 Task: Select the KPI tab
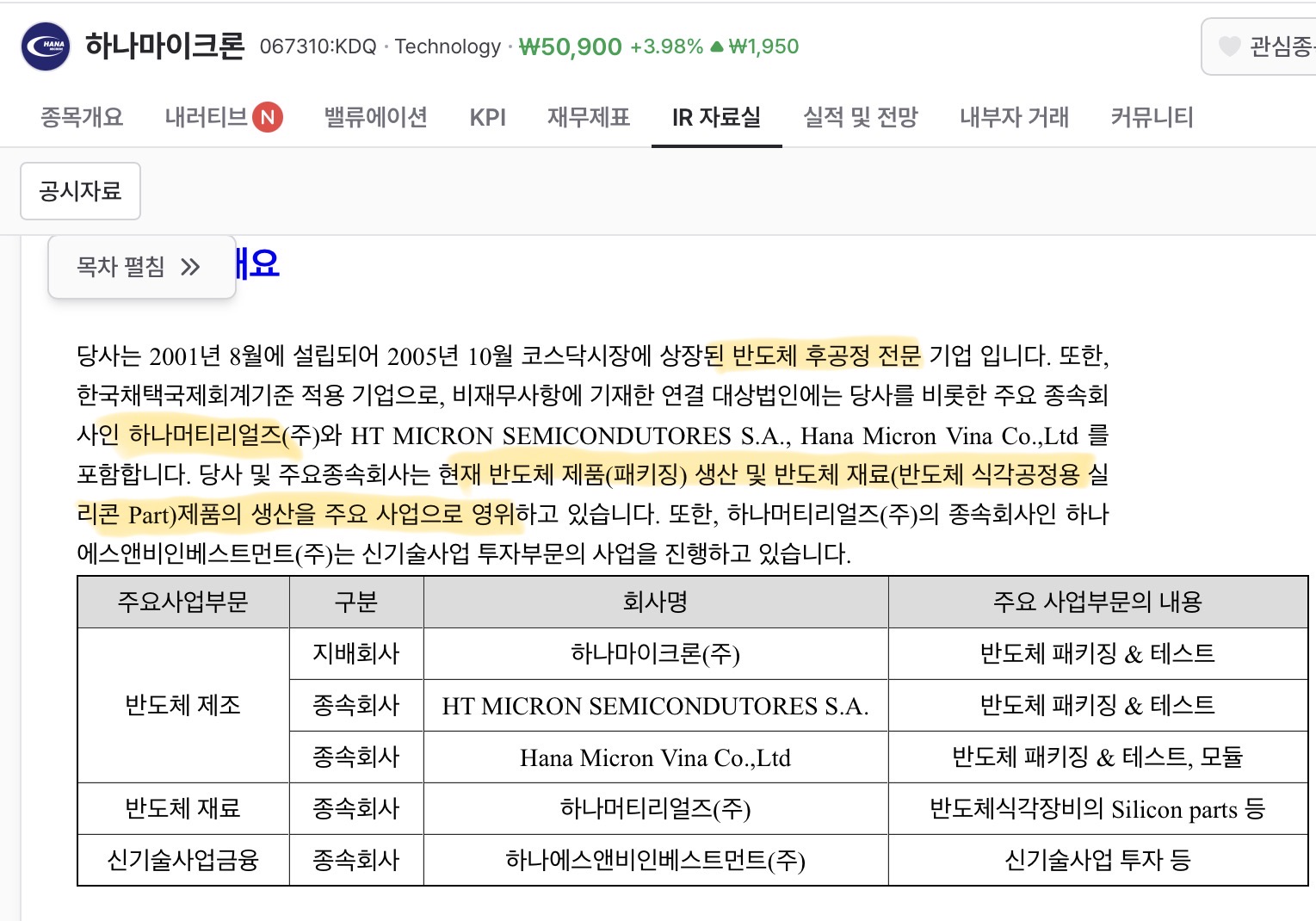point(488,117)
